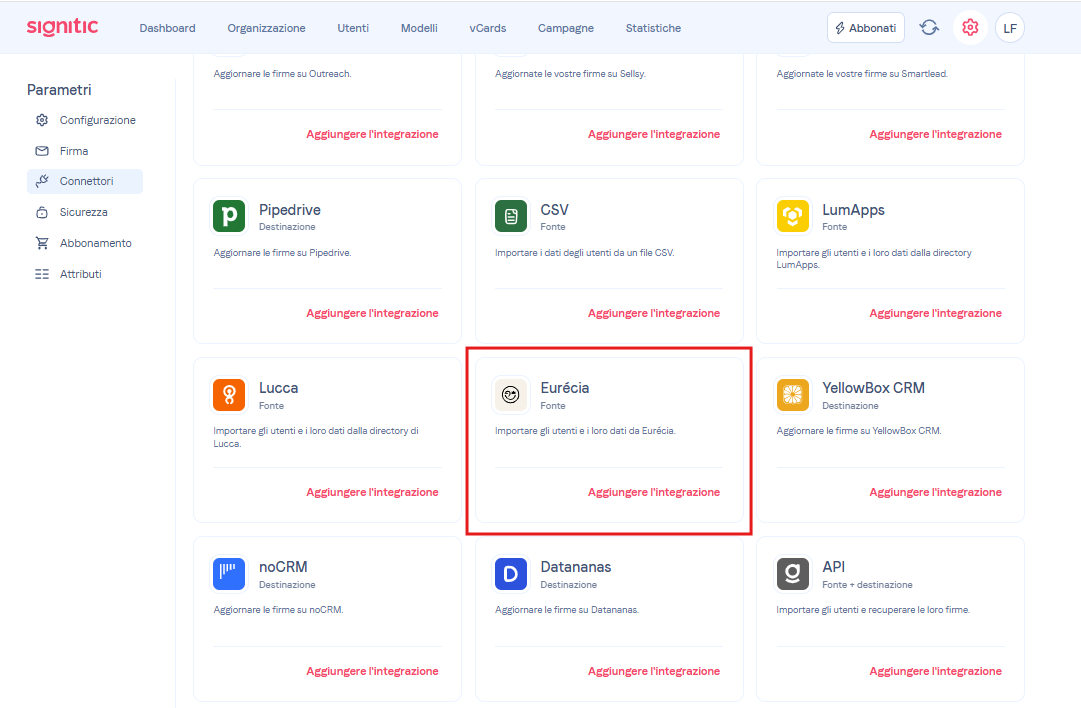The image size is (1081, 708).
Task: Open the Utenti menu item
Action: pyautogui.click(x=353, y=28)
